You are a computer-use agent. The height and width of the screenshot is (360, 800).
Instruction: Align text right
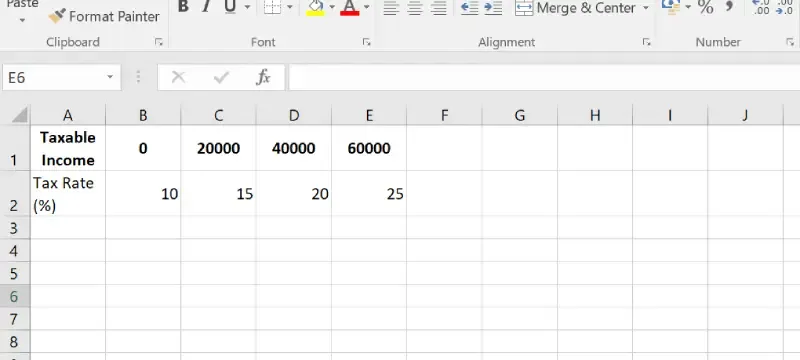coord(439,8)
